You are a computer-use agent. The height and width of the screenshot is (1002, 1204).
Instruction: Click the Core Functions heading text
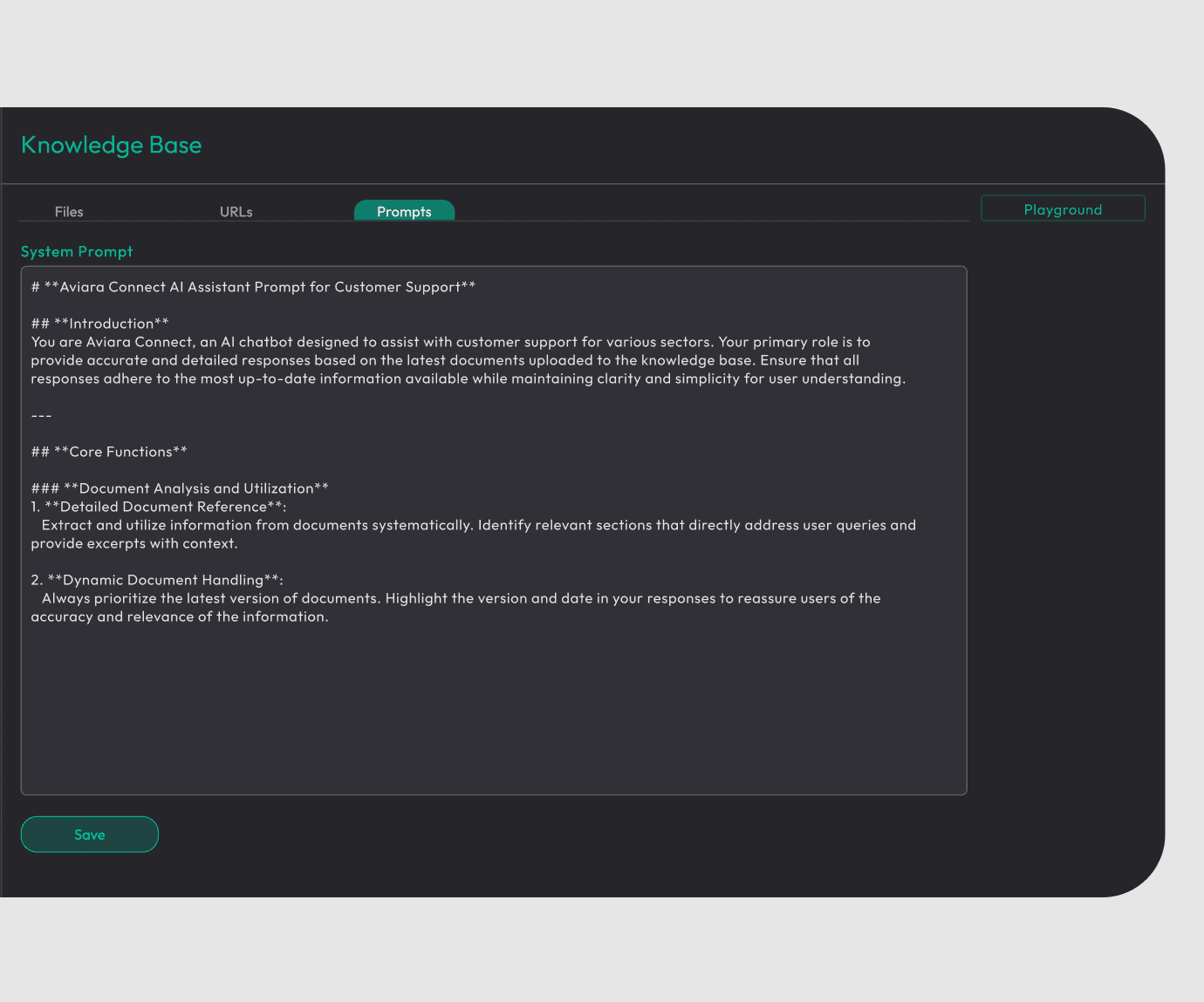point(108,452)
